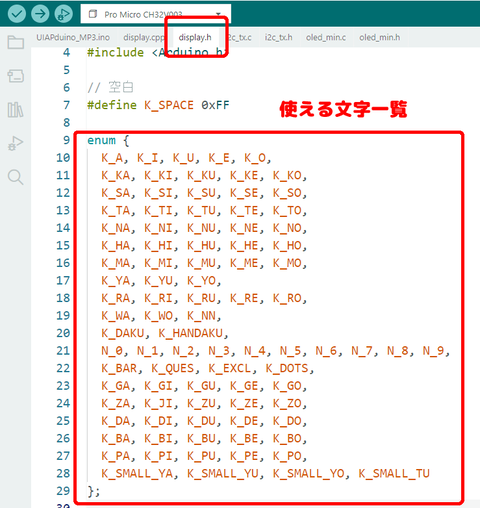Open the oled_min.c tab
The width and height of the screenshot is (480, 508).
(x=326, y=37)
